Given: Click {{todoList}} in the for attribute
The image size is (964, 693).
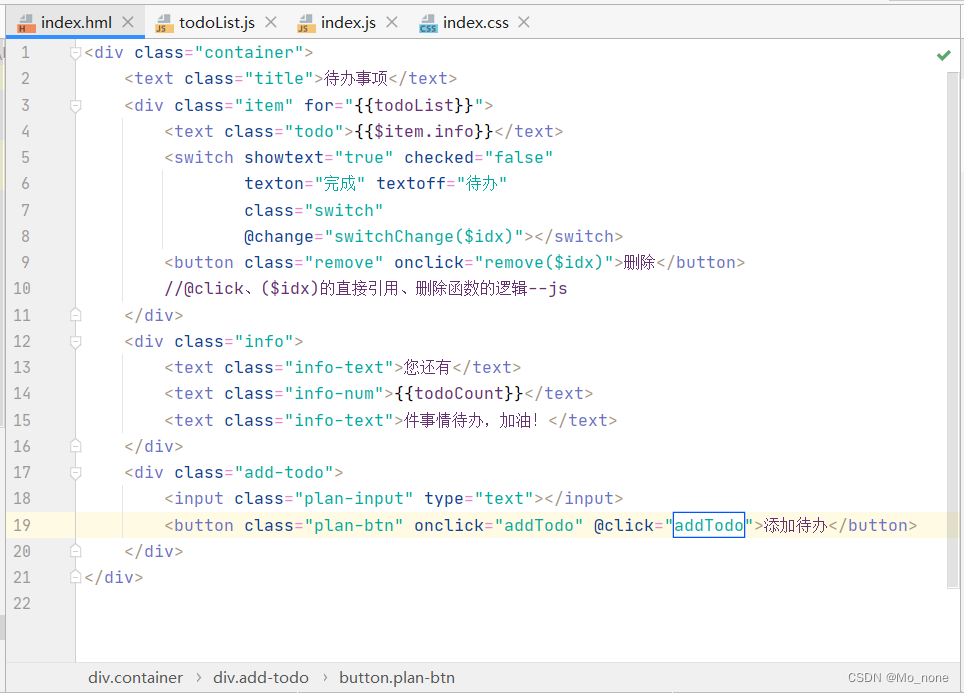Looking at the screenshot, I should tap(414, 105).
